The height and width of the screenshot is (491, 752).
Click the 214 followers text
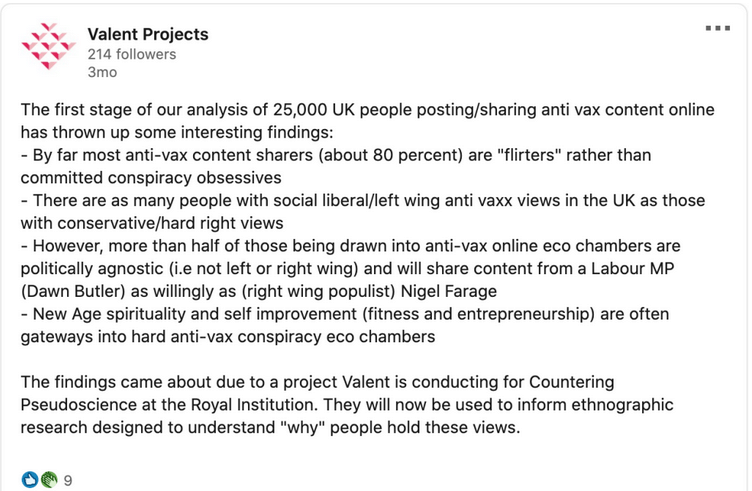131,55
